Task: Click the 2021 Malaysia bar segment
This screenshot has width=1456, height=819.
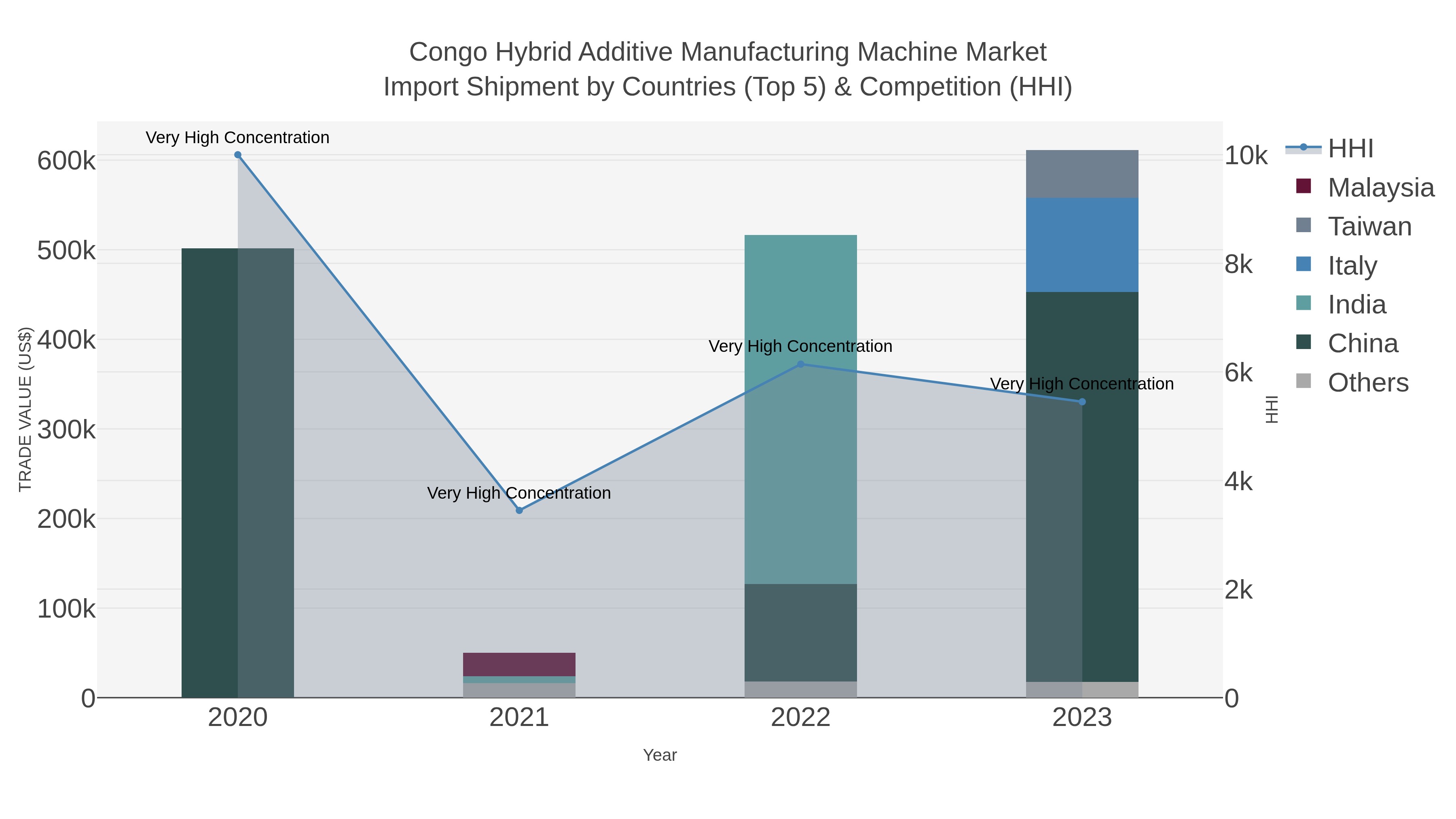Action: pyautogui.click(x=519, y=665)
